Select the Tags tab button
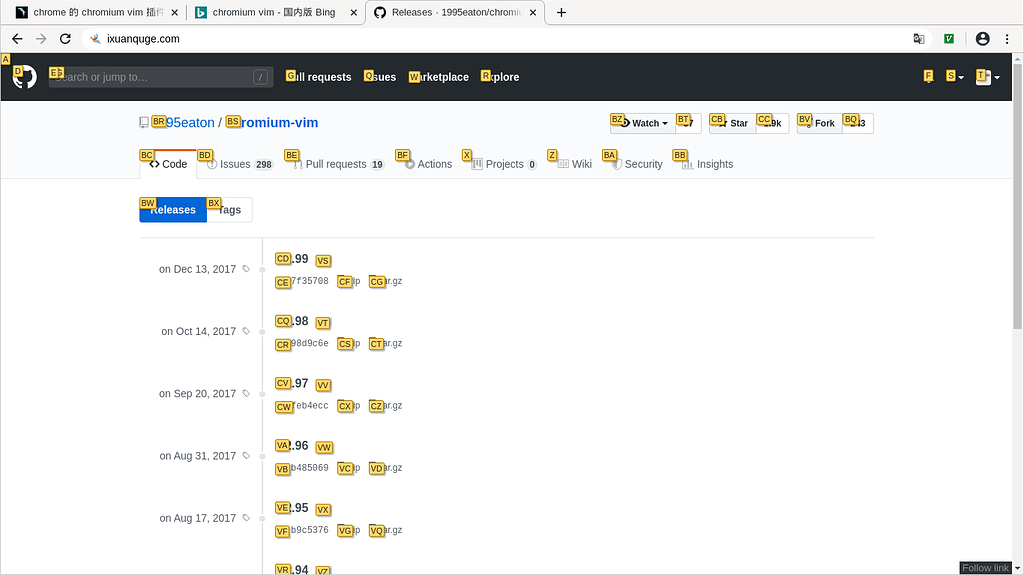Image resolution: width=1024 pixels, height=575 pixels. tap(229, 210)
